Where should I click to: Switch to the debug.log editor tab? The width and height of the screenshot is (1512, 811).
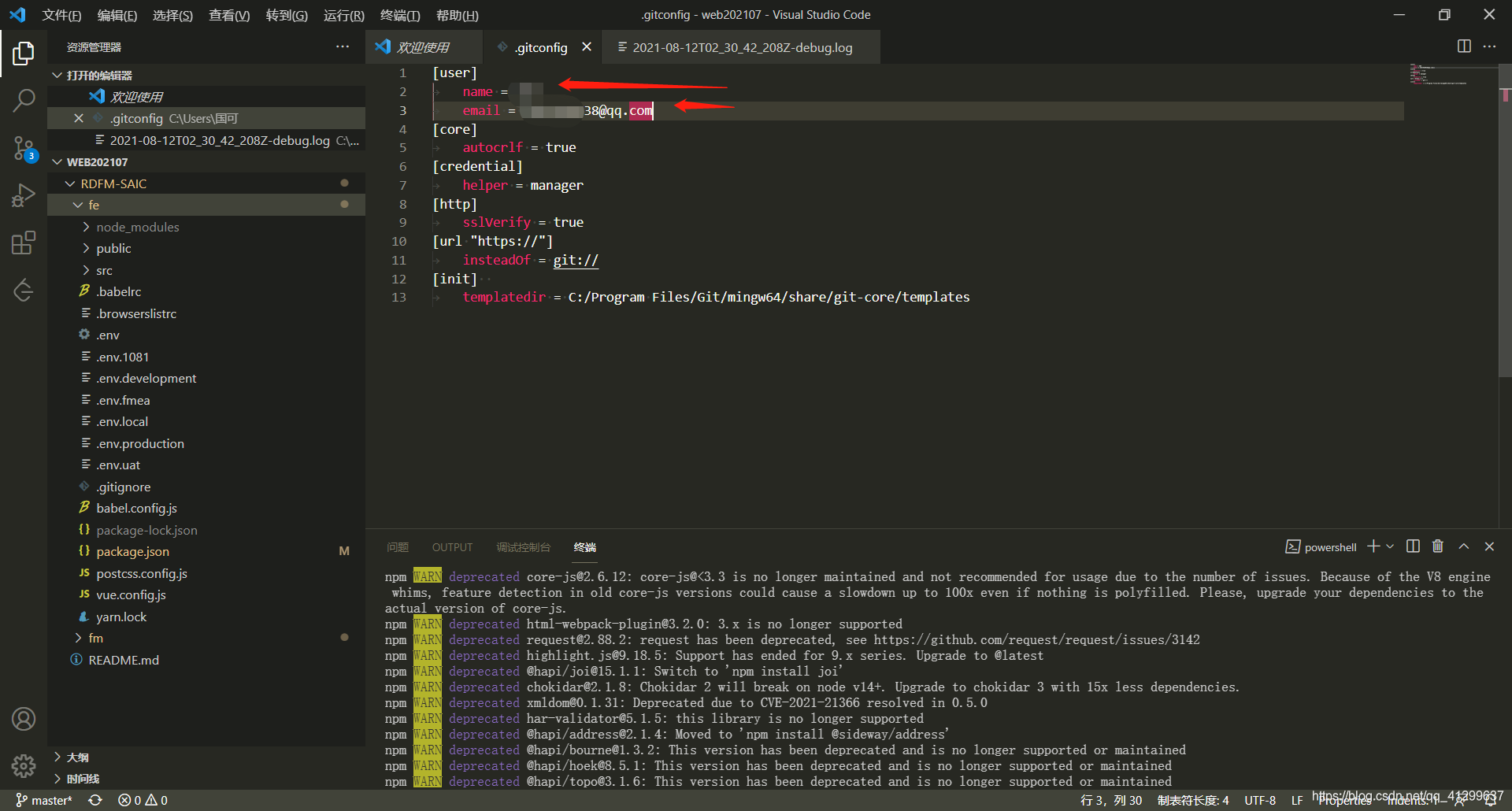(742, 47)
